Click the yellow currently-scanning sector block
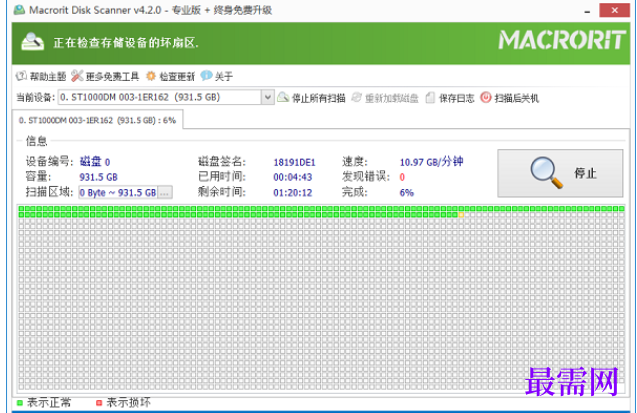This screenshot has width=637, height=413. (x=461, y=214)
